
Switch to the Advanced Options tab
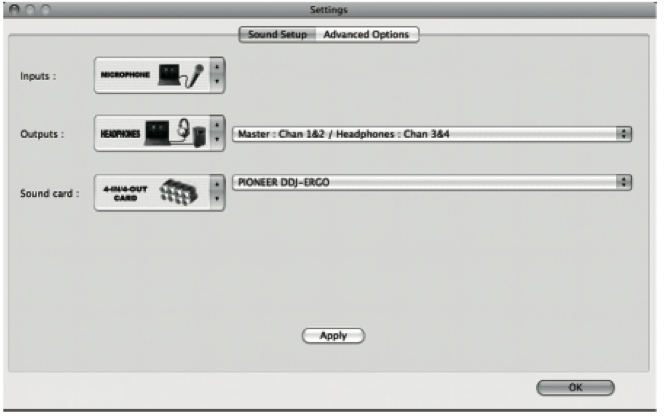click(x=367, y=34)
